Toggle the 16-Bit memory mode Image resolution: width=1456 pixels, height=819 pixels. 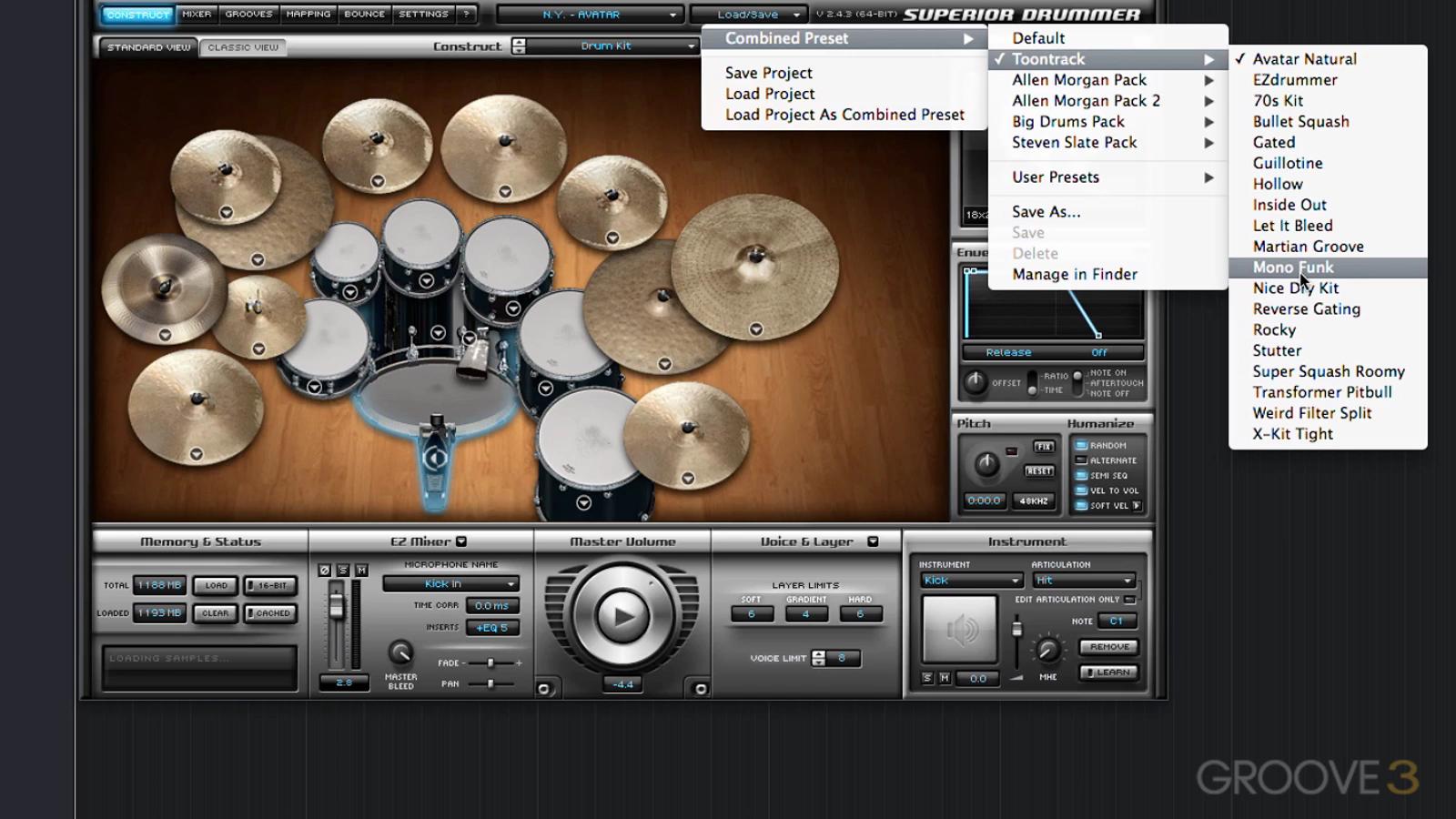click(x=271, y=585)
